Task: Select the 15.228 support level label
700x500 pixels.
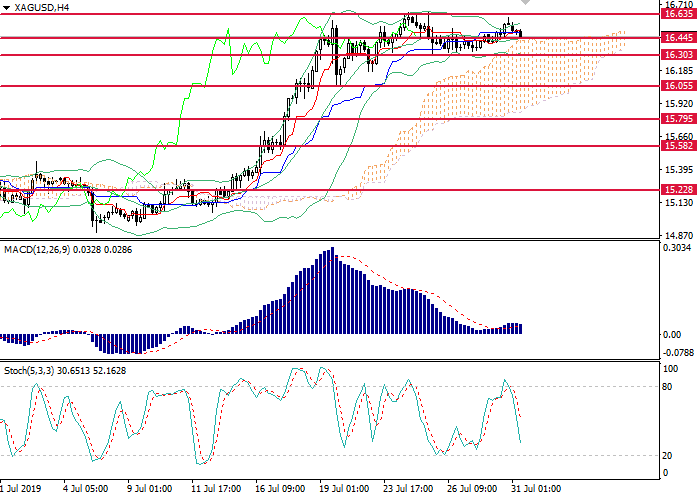Action: tap(679, 190)
